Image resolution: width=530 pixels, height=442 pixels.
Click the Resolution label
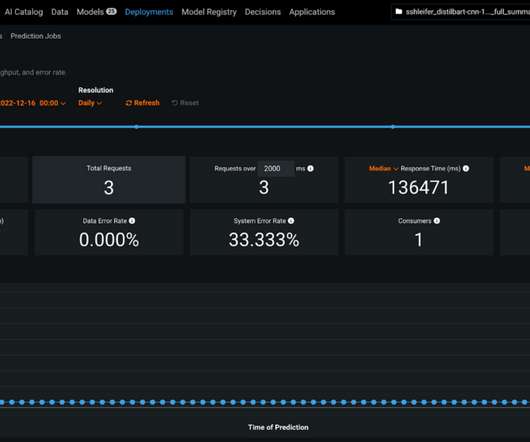[96, 90]
